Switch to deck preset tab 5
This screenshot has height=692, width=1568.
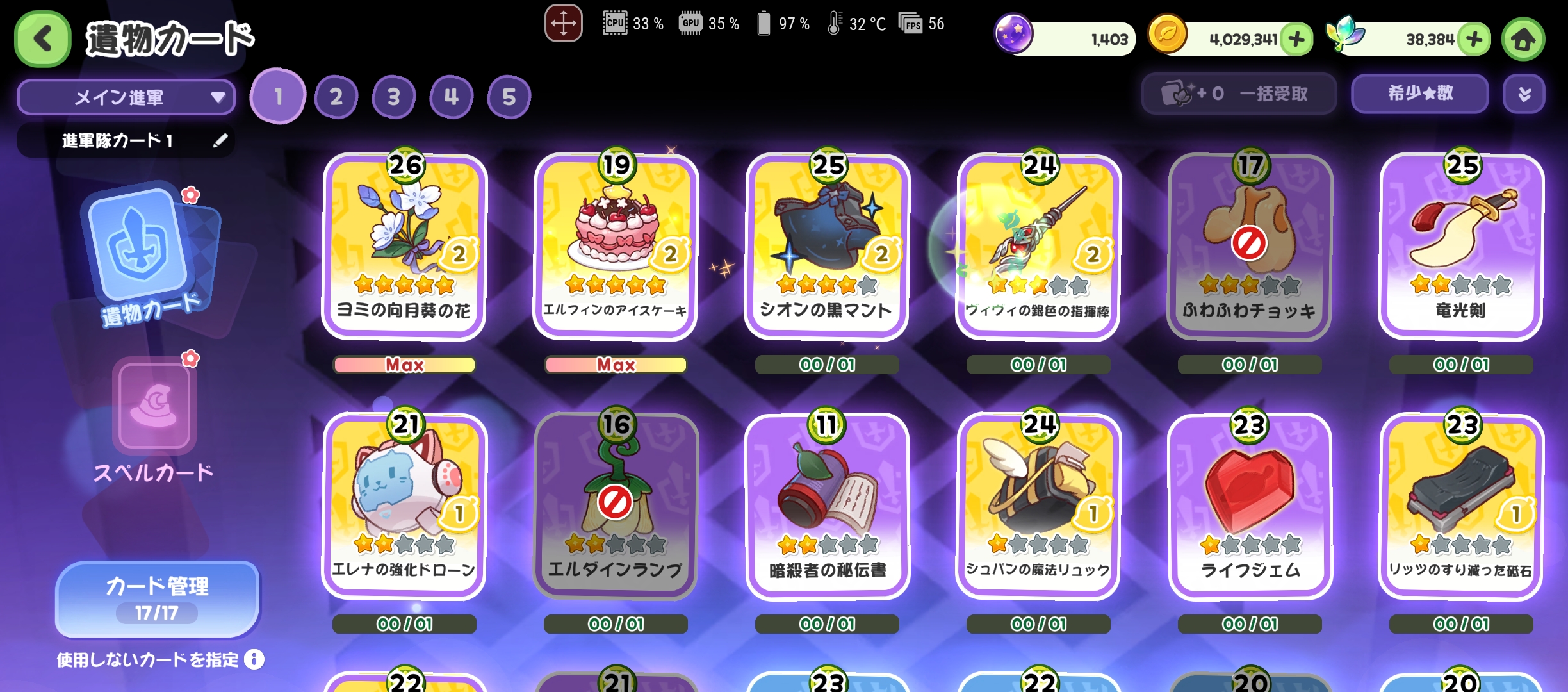coord(509,97)
